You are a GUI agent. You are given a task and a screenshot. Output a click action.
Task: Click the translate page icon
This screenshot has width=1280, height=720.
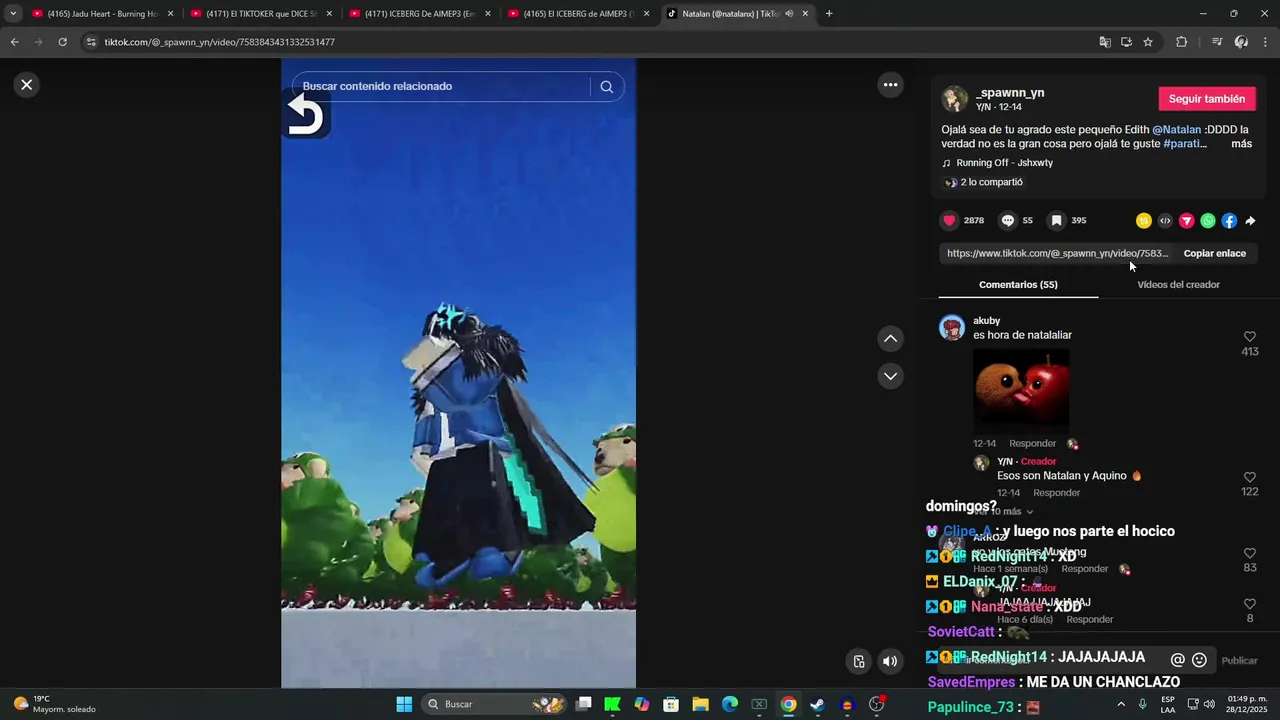(1105, 42)
